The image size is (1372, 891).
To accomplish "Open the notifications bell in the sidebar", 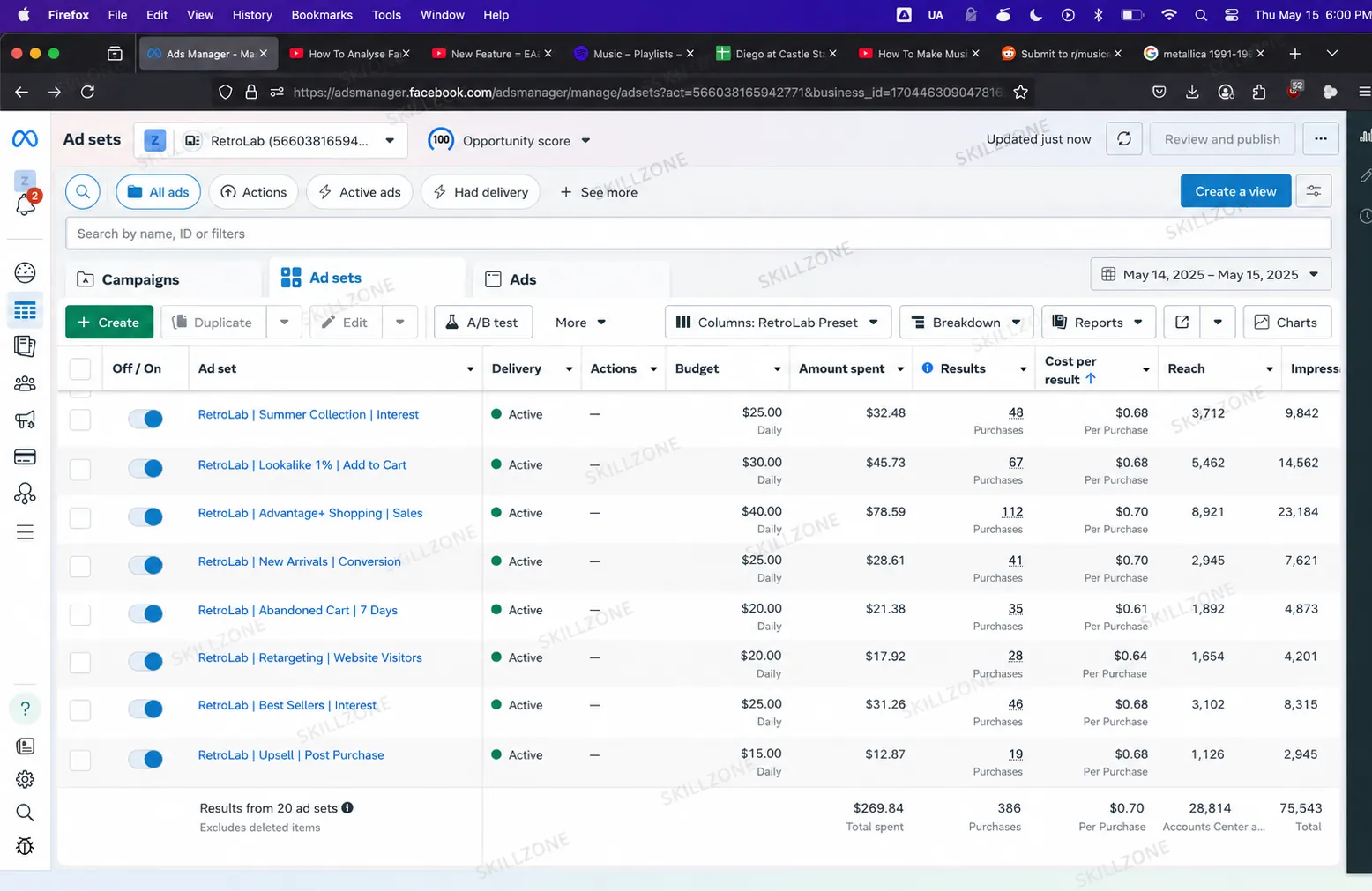I will point(25,205).
